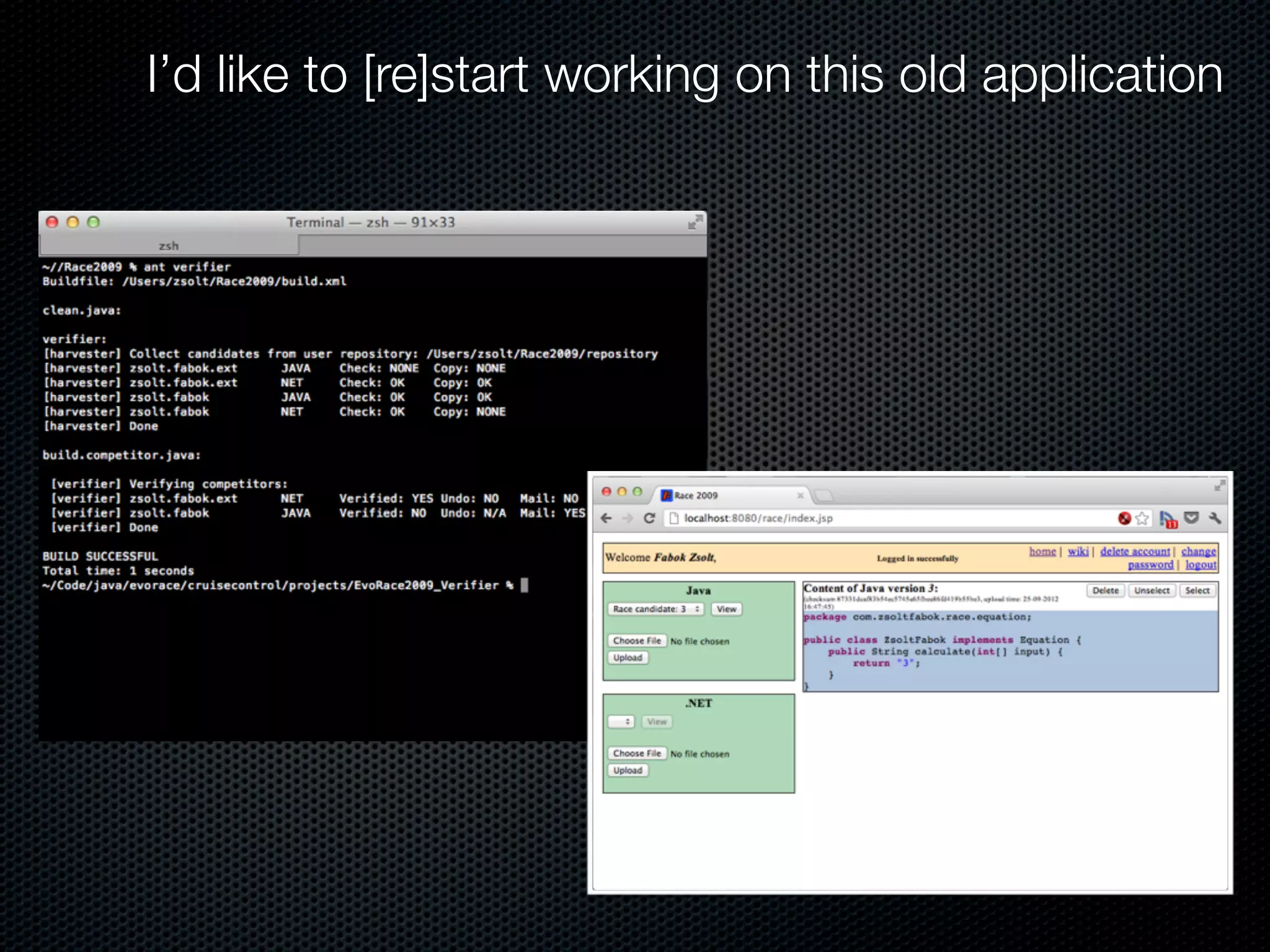
Task: Click the Select button
Action: [1197, 591]
